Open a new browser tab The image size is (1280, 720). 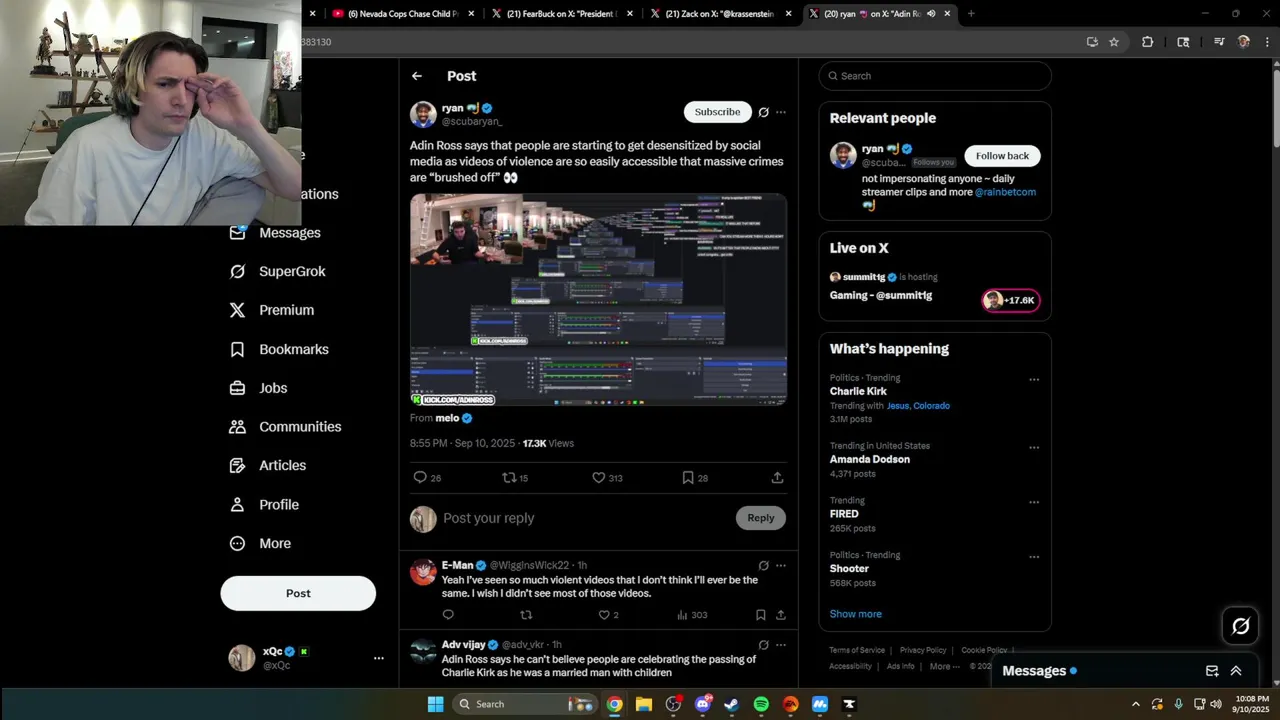[x=971, y=14]
